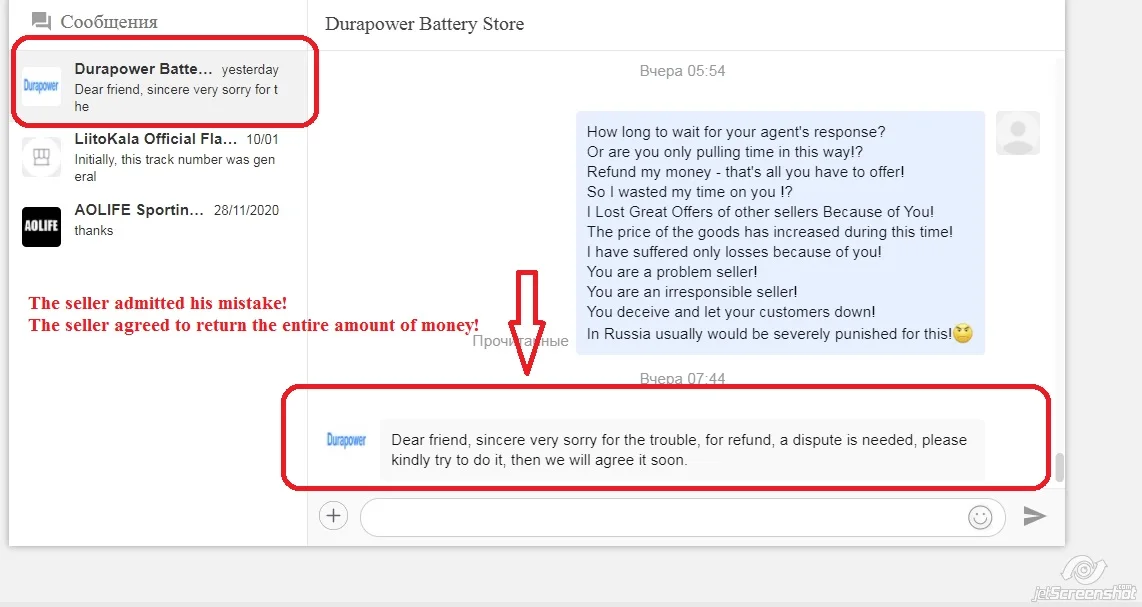Image resolution: width=1142 pixels, height=607 pixels.
Task: Click the Durapower logo in conversation list
Action: 41,86
